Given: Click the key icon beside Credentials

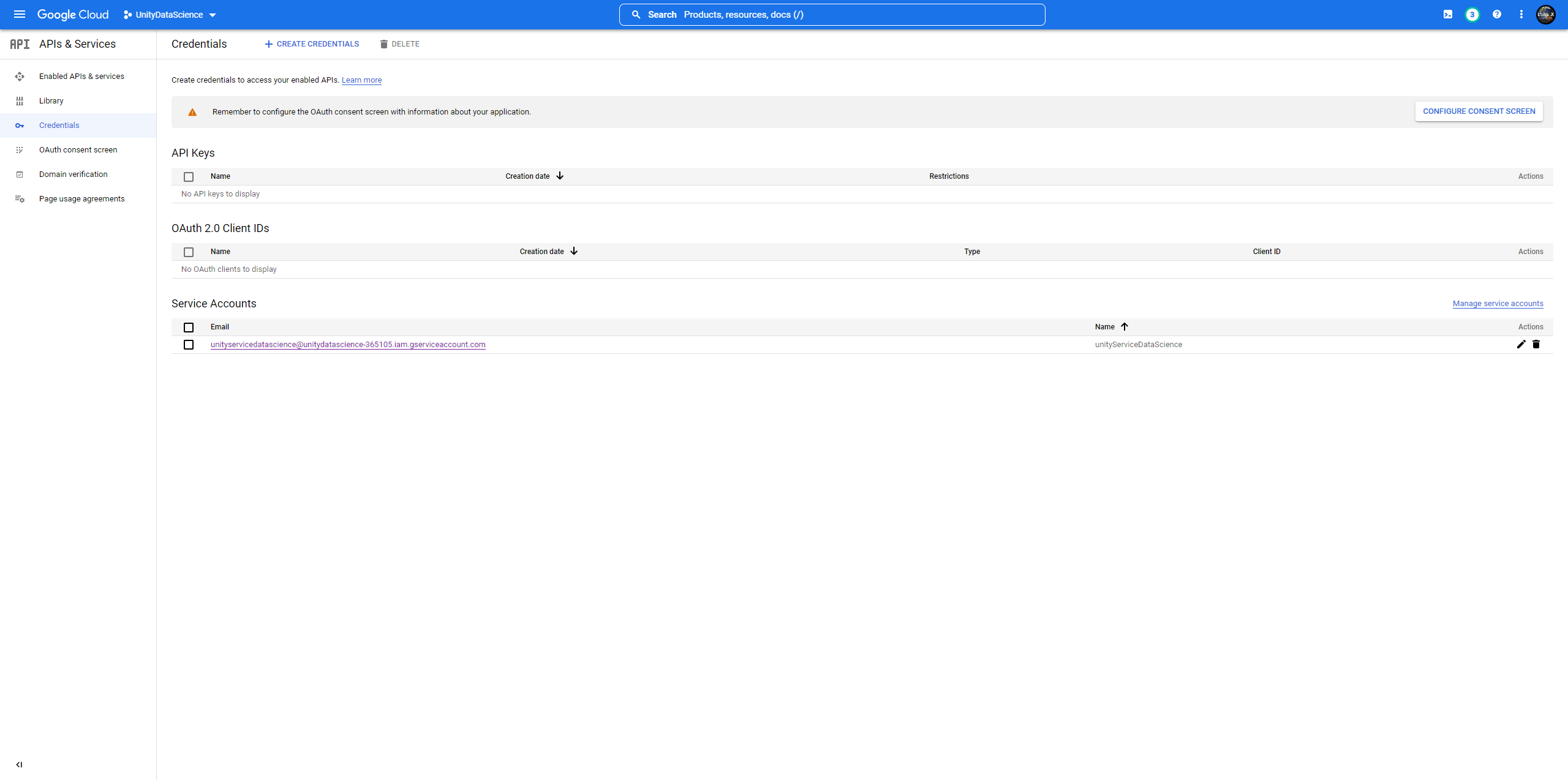Looking at the screenshot, I should click(x=20, y=126).
